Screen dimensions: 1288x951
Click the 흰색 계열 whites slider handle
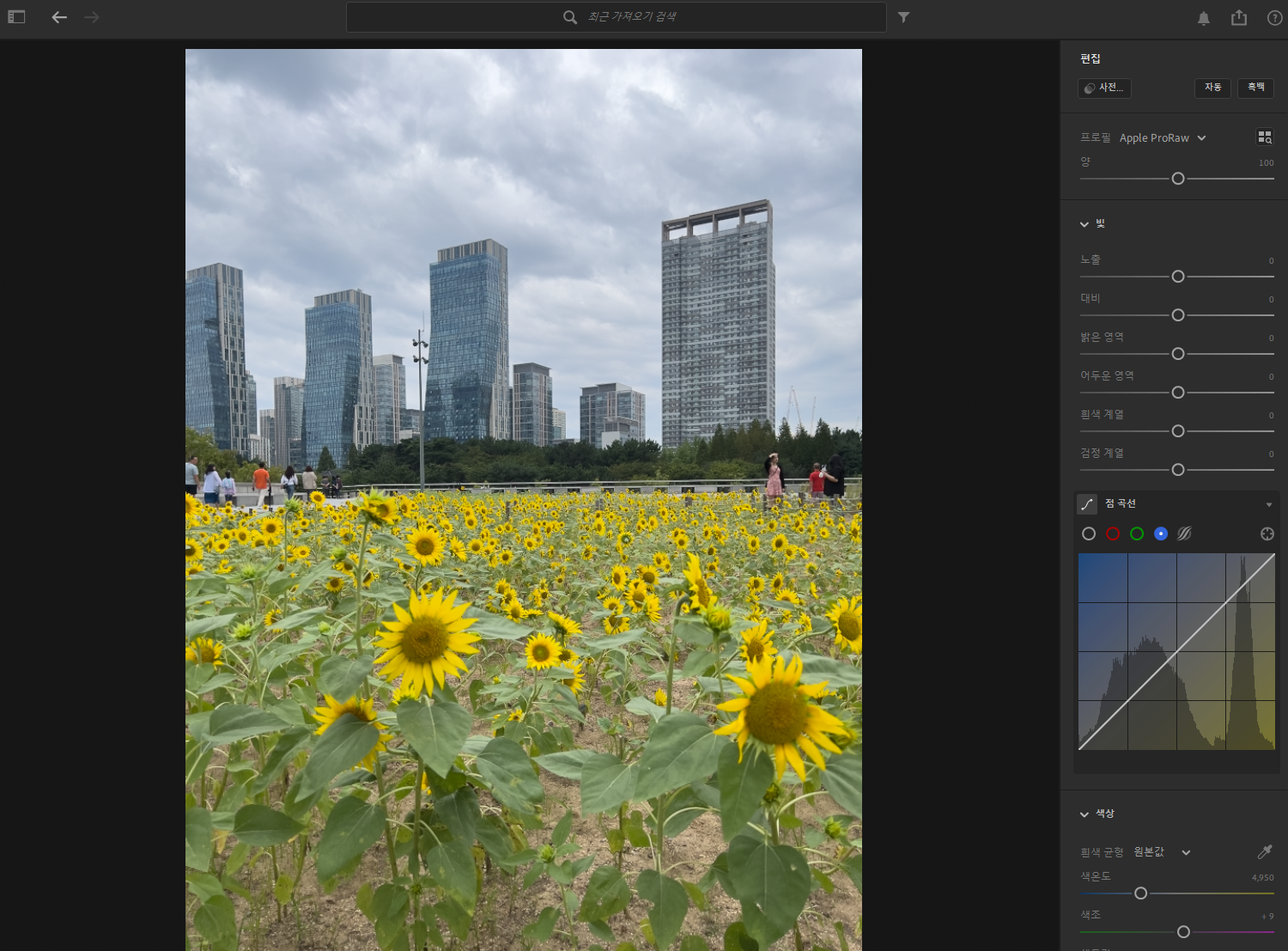point(1178,431)
